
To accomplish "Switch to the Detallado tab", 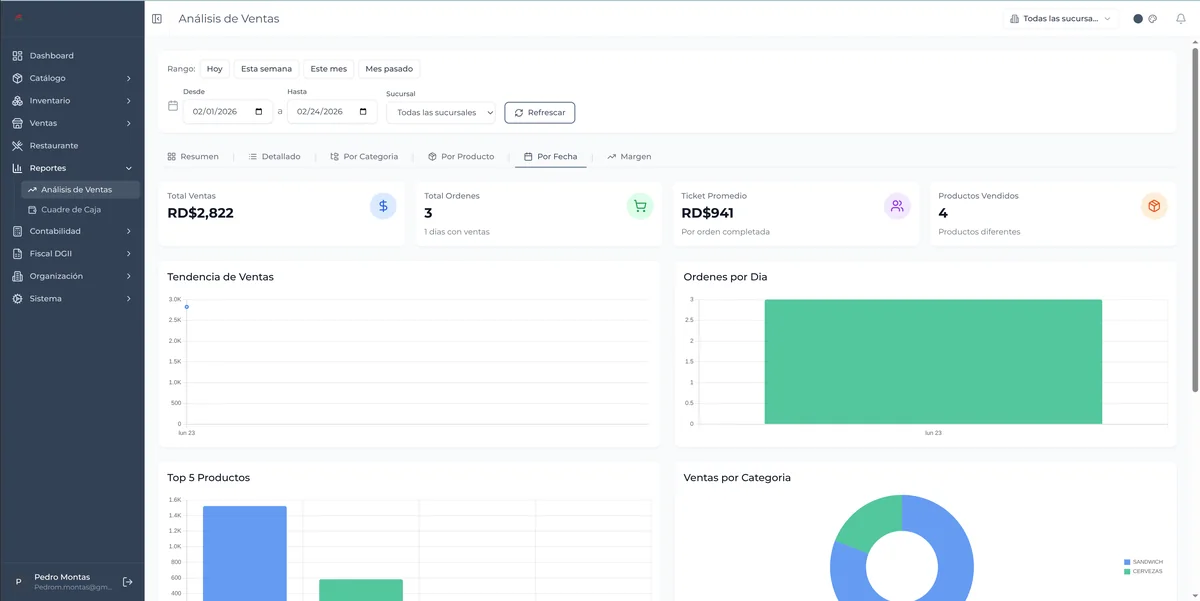I will [274, 157].
